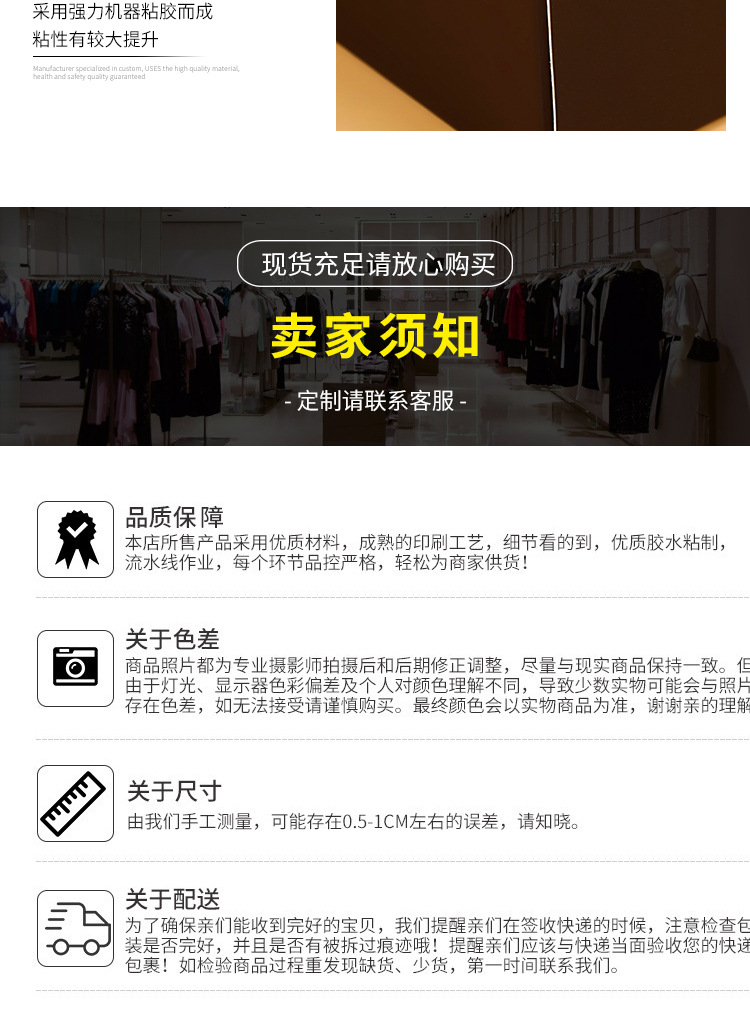Click the ruler icon beside 关于尺寸

tap(76, 804)
